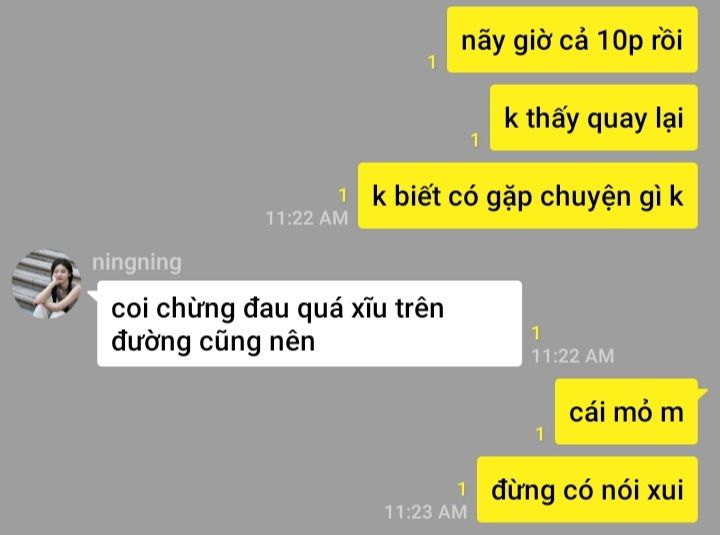Screen dimensions: 720x535
Task: Select ningning's white message about "xĩu trên đường"
Action: point(309,324)
